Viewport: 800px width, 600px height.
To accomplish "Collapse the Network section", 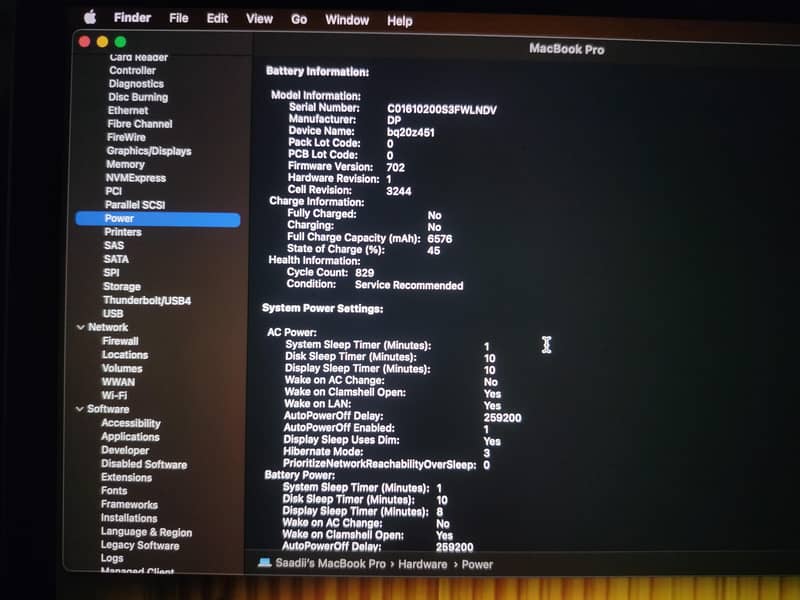I will [80, 327].
